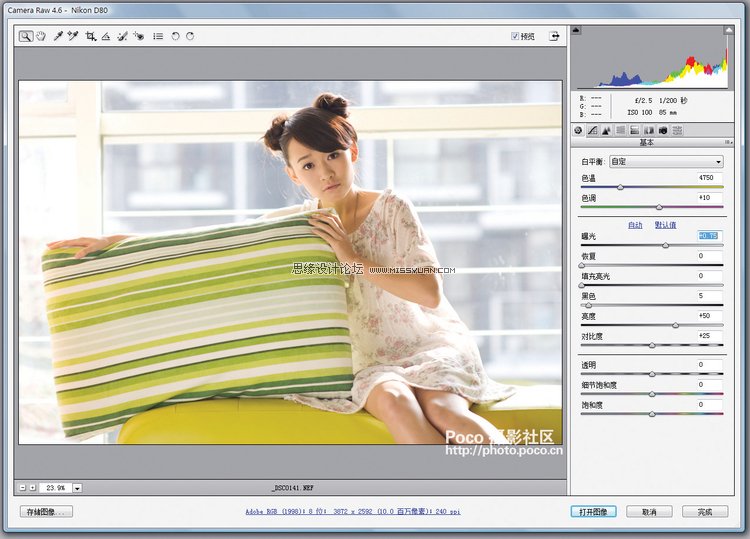Screen dimensions: 750x539
Task: Open the zoom level dropdown arrow
Action: tap(77, 488)
